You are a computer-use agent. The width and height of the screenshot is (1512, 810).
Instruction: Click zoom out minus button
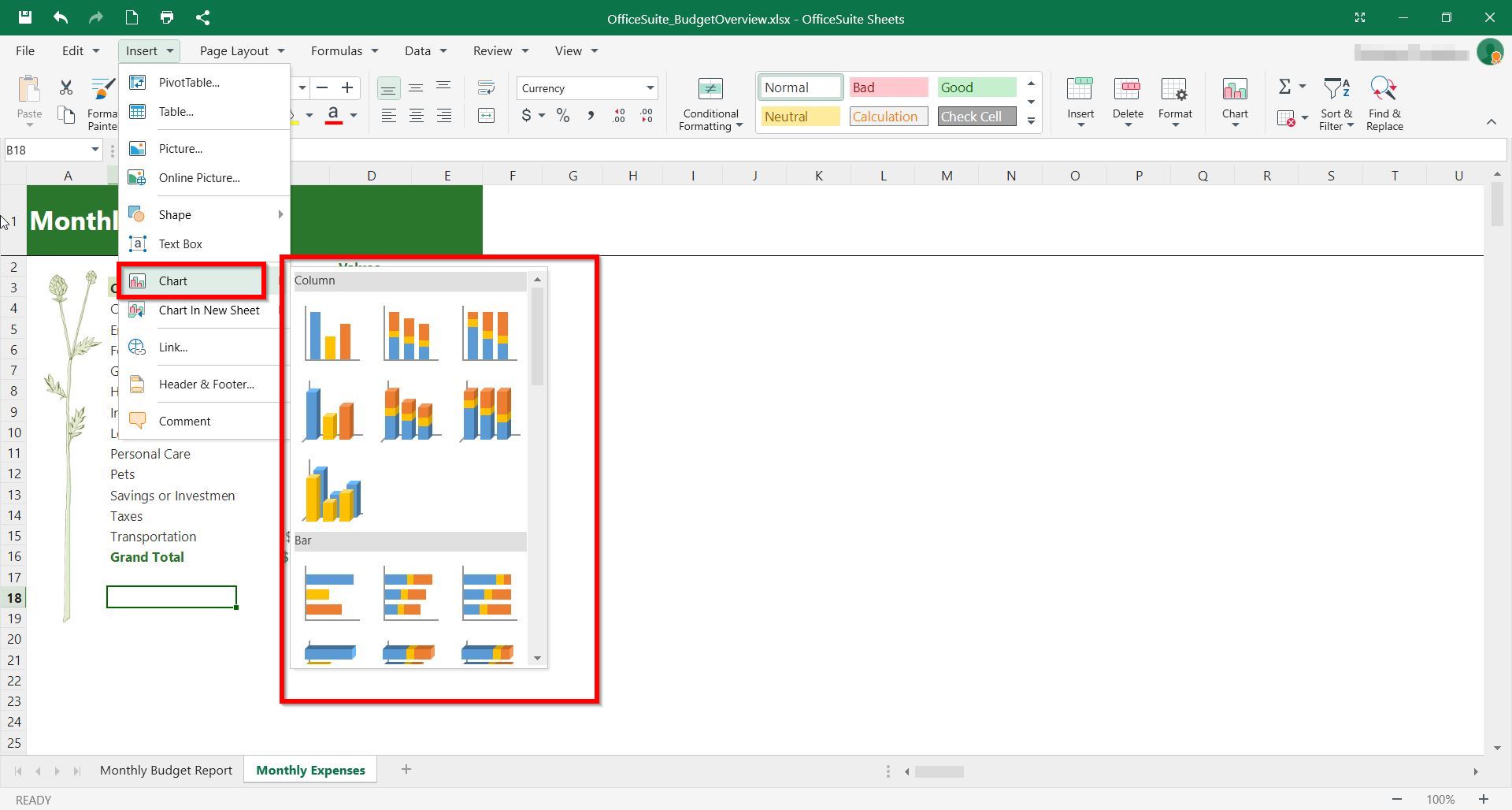pos(1396,799)
